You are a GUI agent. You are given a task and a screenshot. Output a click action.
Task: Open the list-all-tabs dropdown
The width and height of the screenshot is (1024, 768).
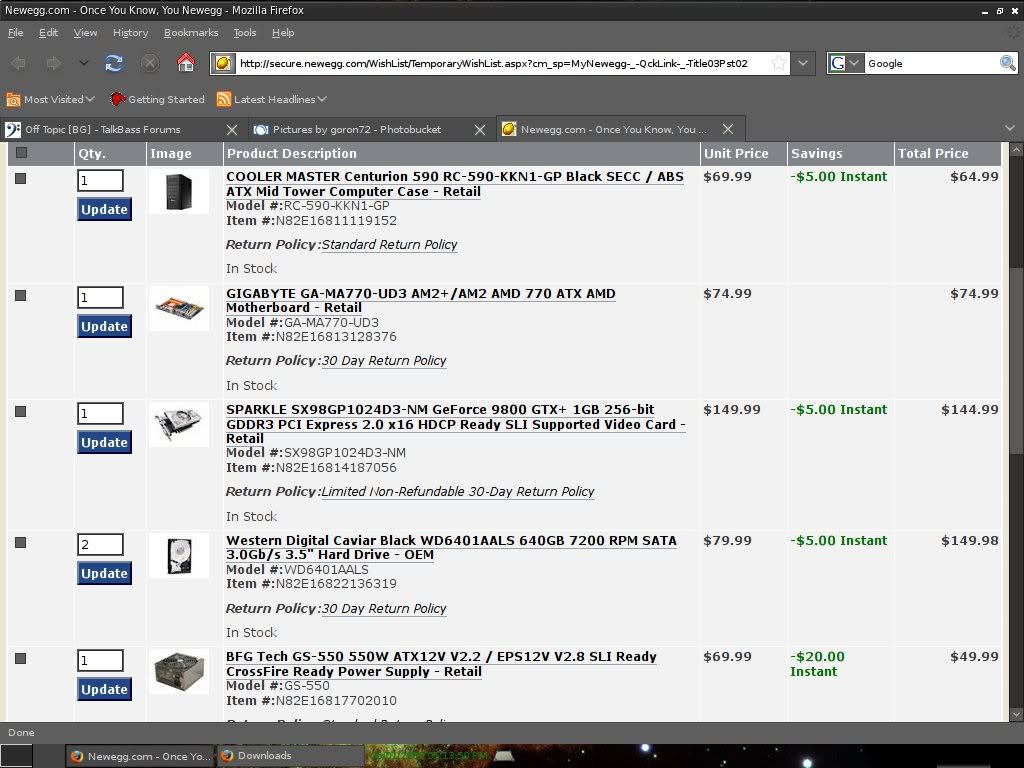1010,129
